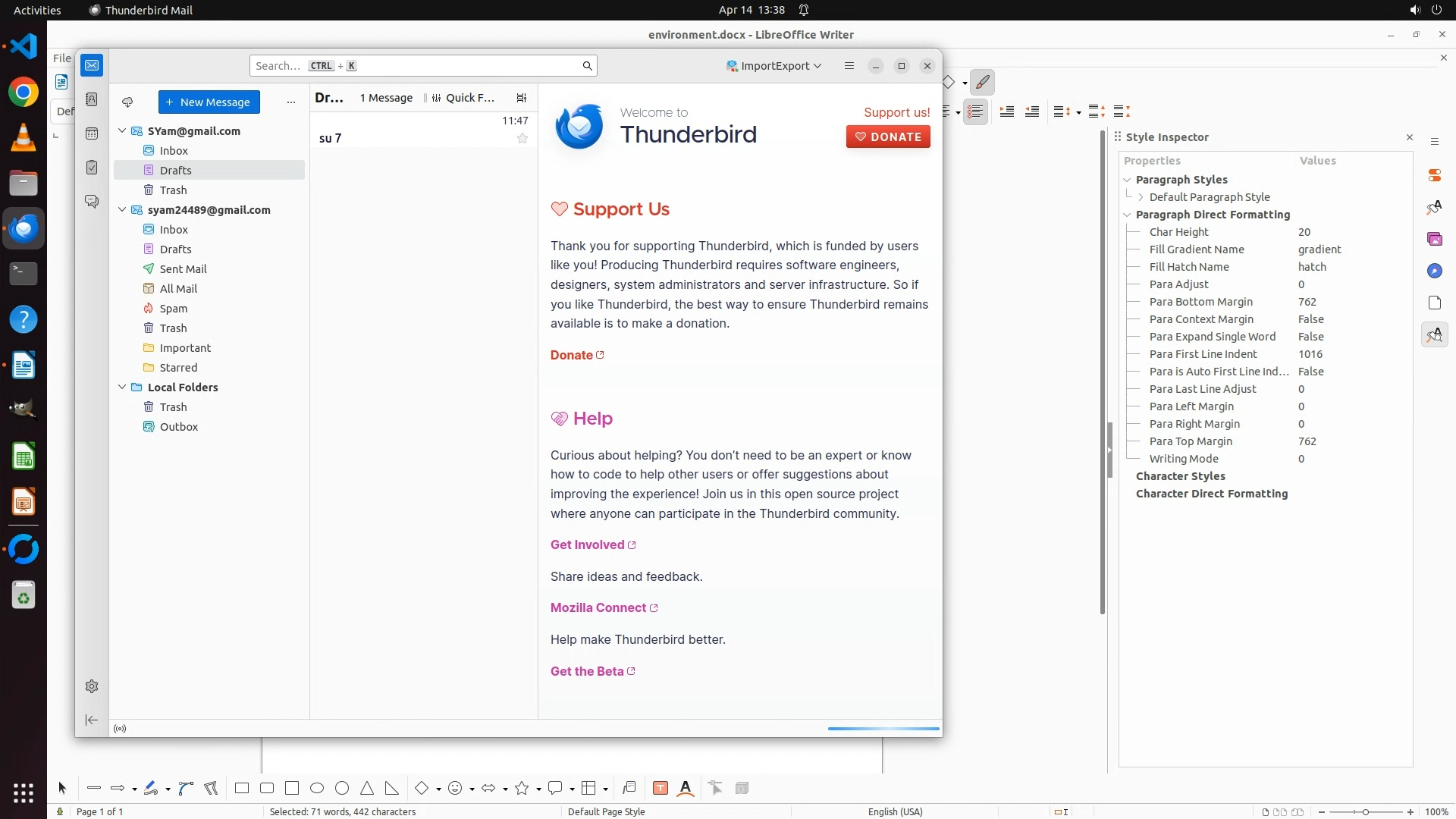This screenshot has height=819, width=1456.
Task: Click the New Message button
Action: (209, 102)
